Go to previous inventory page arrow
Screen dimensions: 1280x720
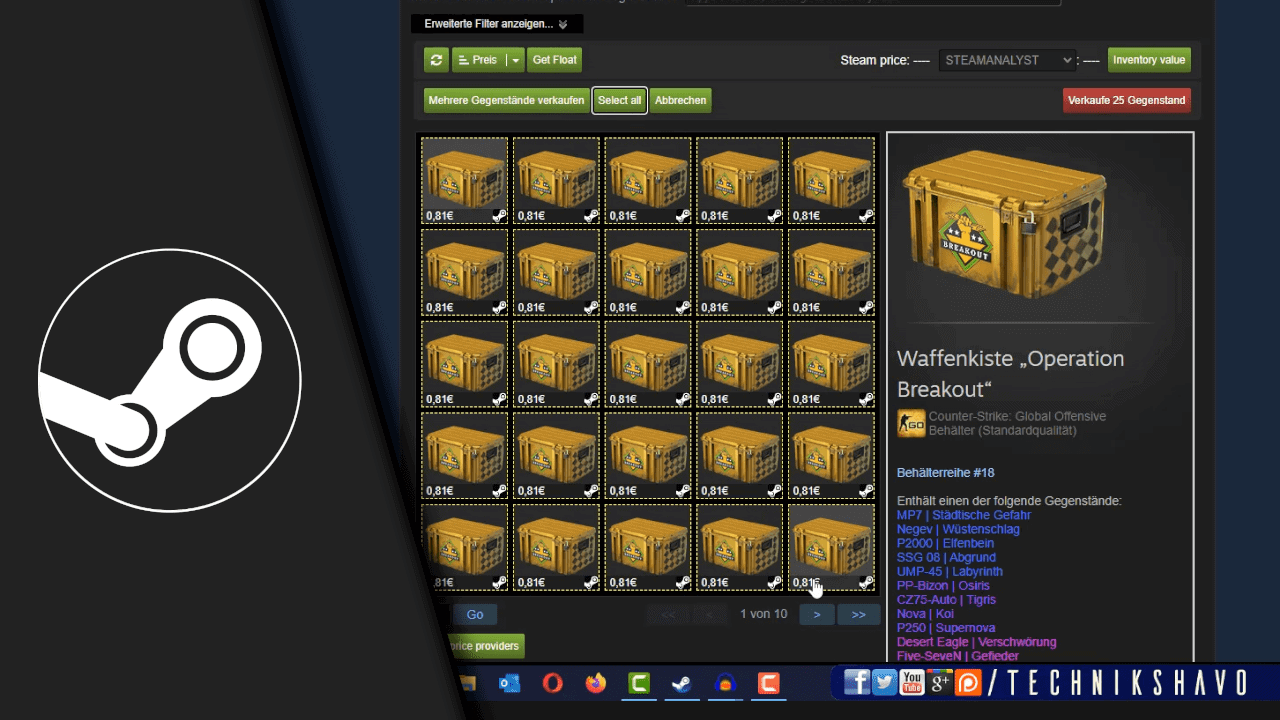tap(710, 614)
